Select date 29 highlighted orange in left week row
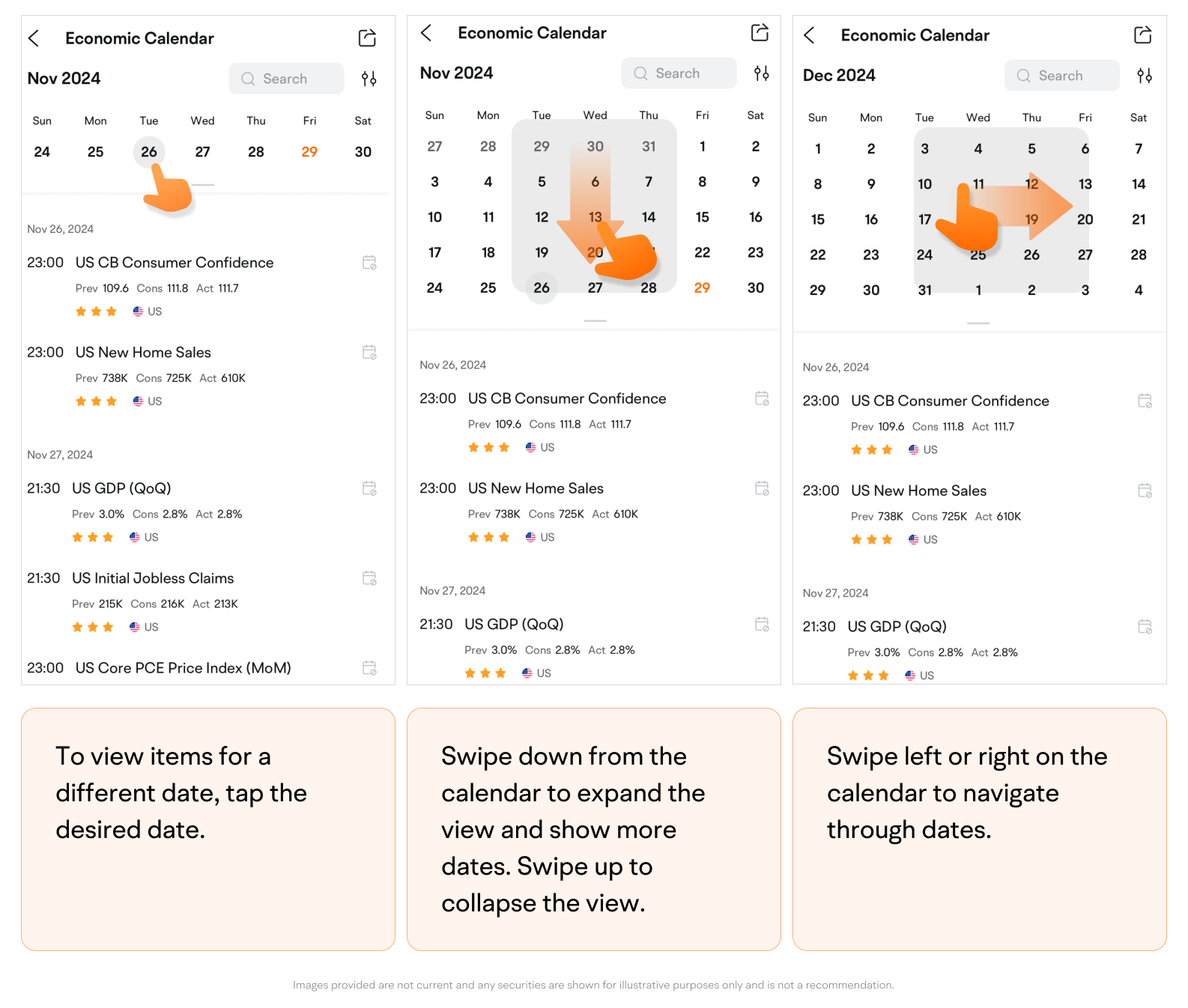 coord(309,152)
